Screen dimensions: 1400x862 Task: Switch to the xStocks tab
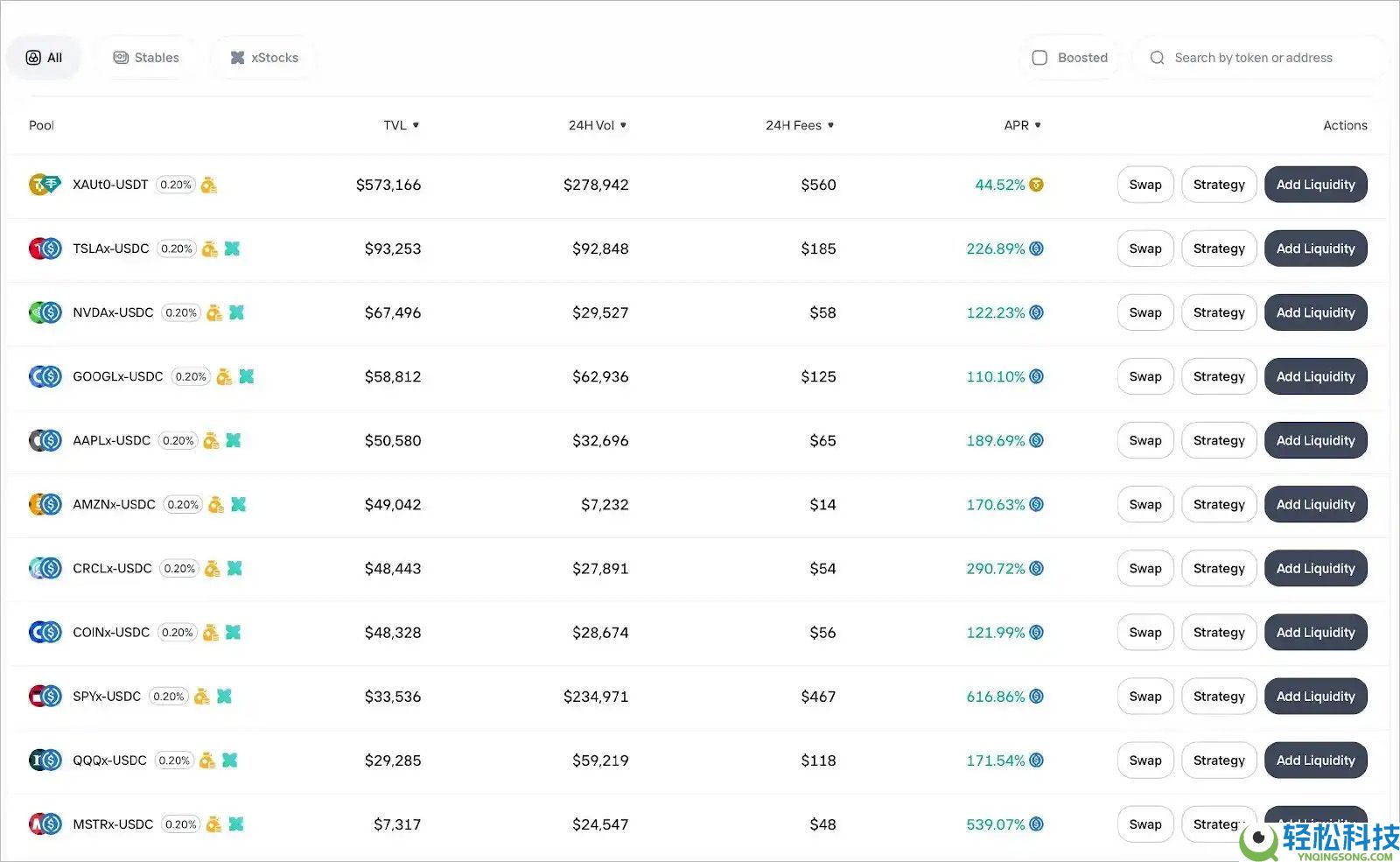tap(262, 57)
